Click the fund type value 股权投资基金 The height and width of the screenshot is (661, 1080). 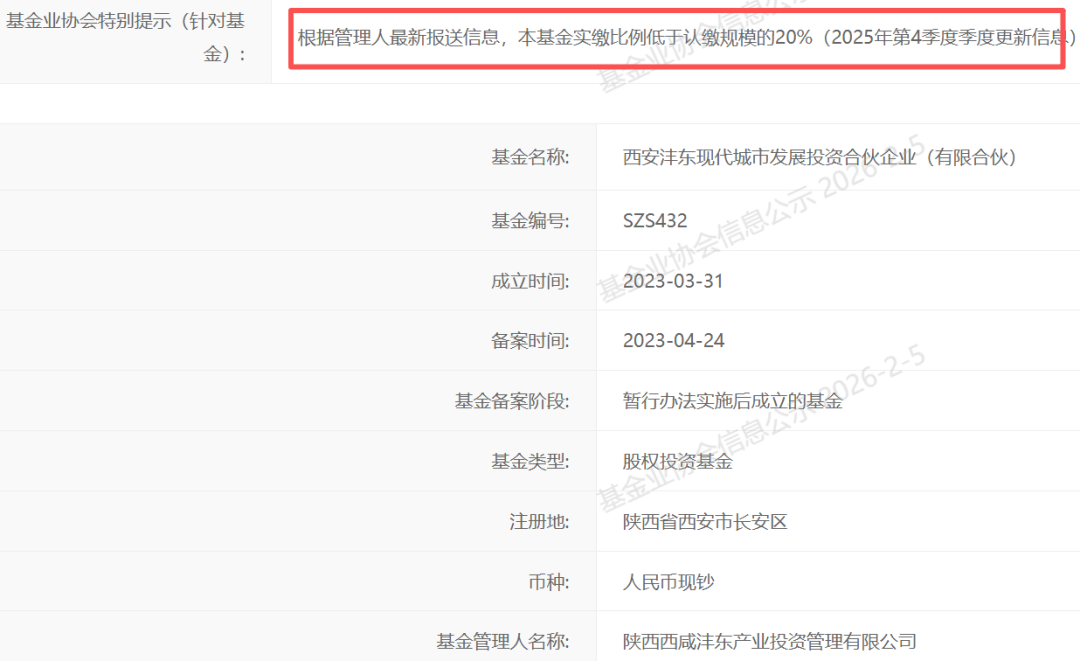[x=678, y=461]
